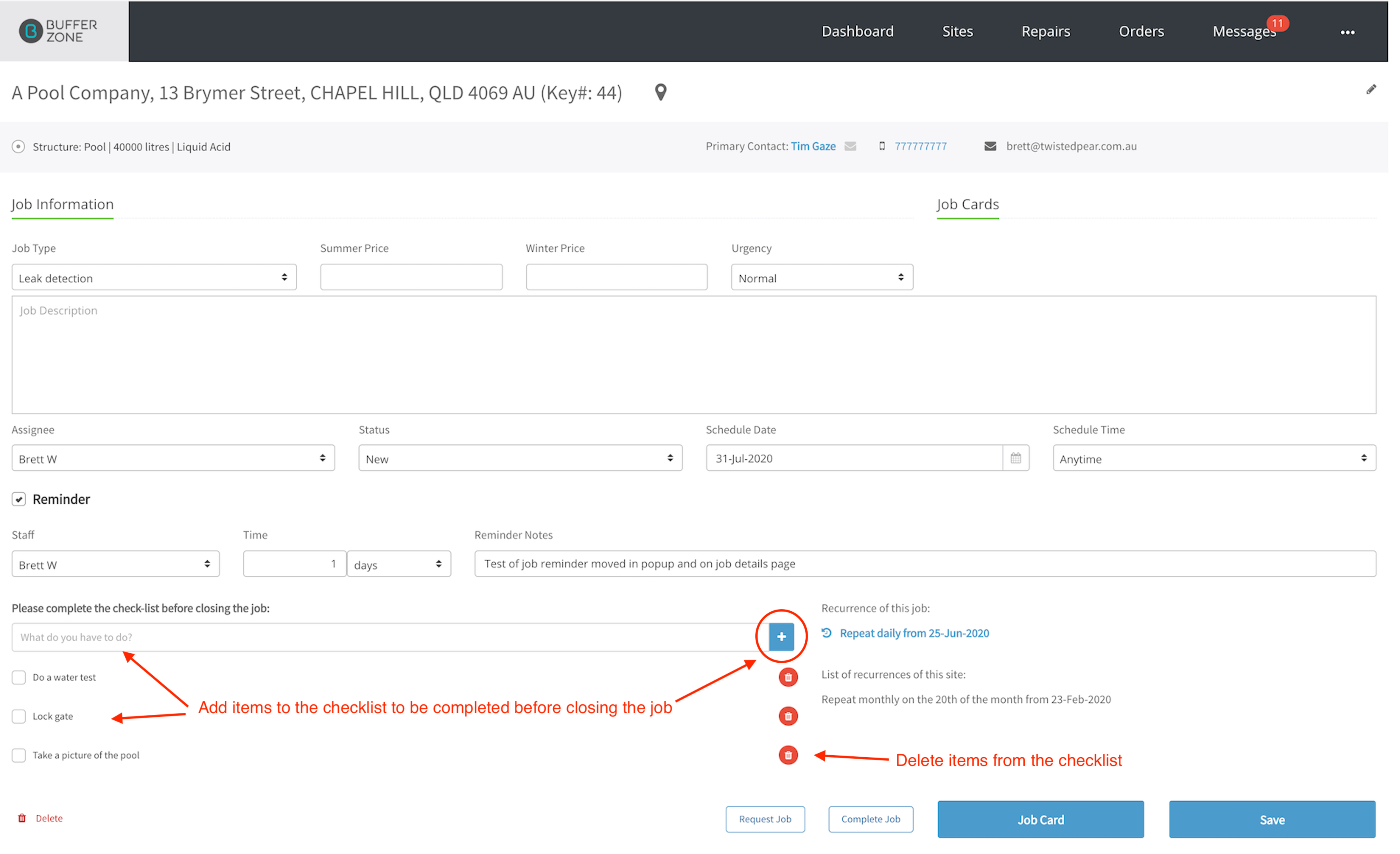Click the Request Job button
The image size is (1400, 854).
click(765, 819)
